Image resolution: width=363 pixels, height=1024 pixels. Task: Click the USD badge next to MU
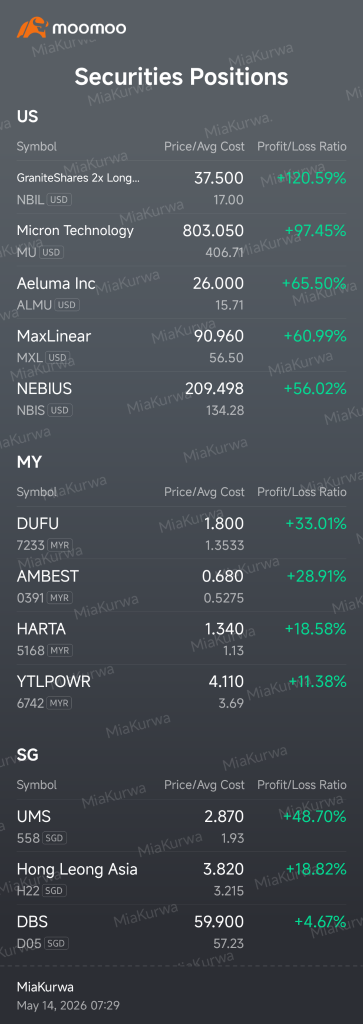click(51, 252)
